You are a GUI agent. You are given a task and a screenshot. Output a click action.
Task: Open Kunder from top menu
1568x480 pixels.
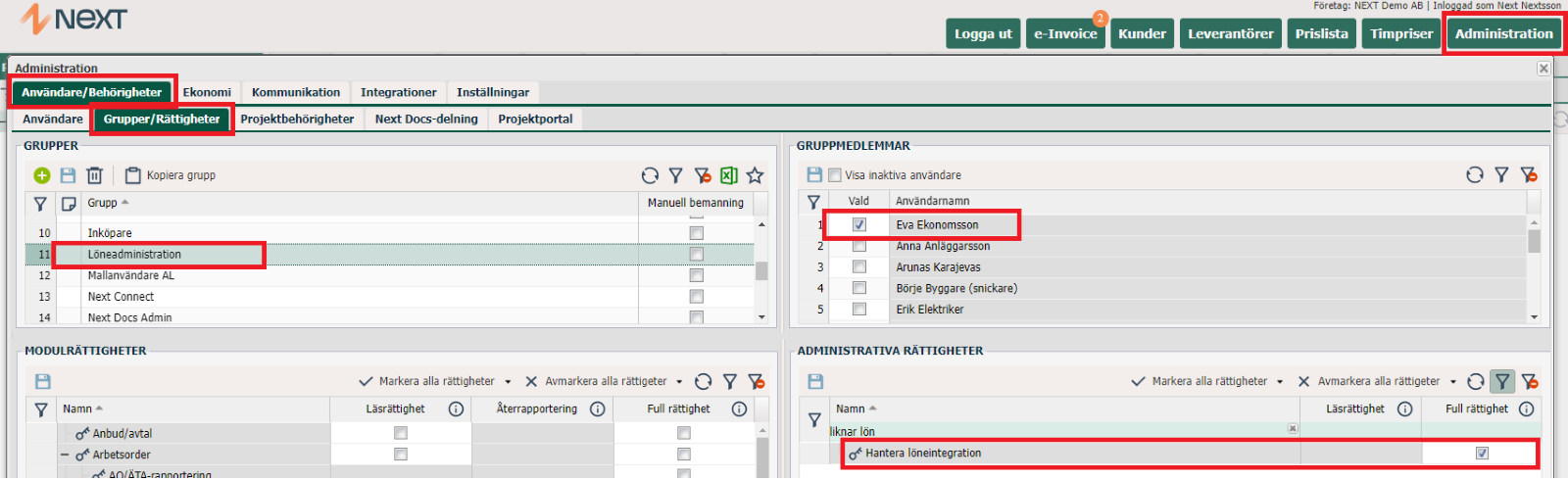[1143, 33]
